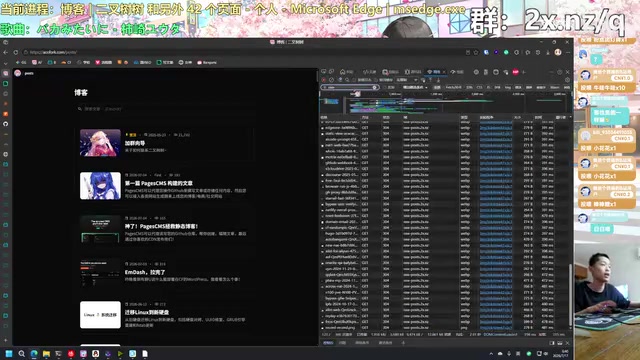Click the site avatar logo at page top

(x=18, y=73)
